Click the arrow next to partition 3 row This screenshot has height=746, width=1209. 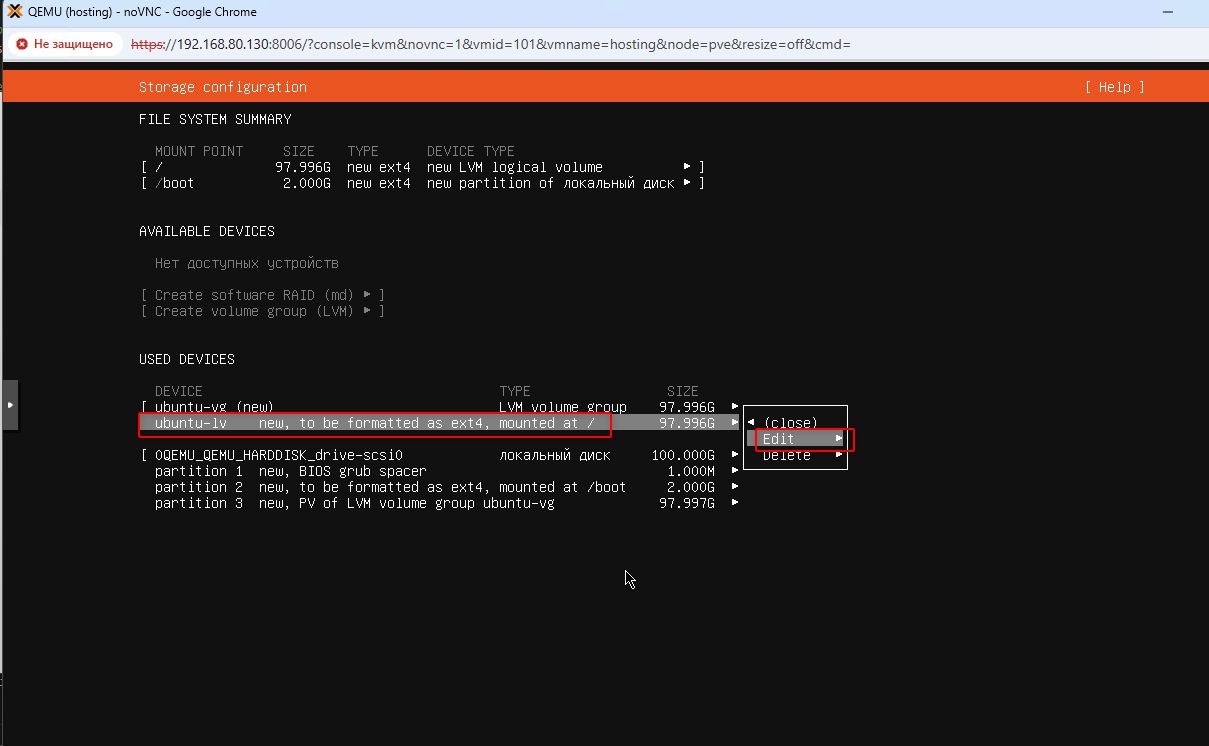pyautogui.click(x=735, y=503)
